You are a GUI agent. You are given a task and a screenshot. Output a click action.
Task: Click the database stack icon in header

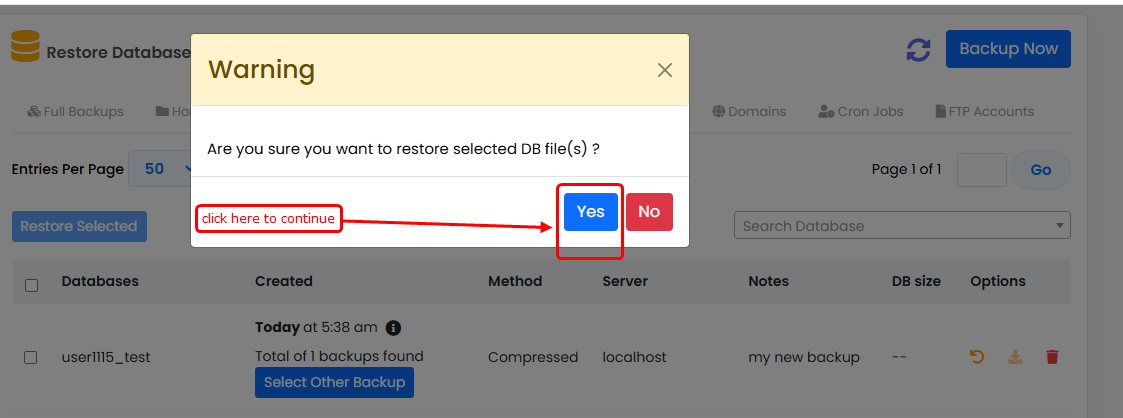click(25, 47)
